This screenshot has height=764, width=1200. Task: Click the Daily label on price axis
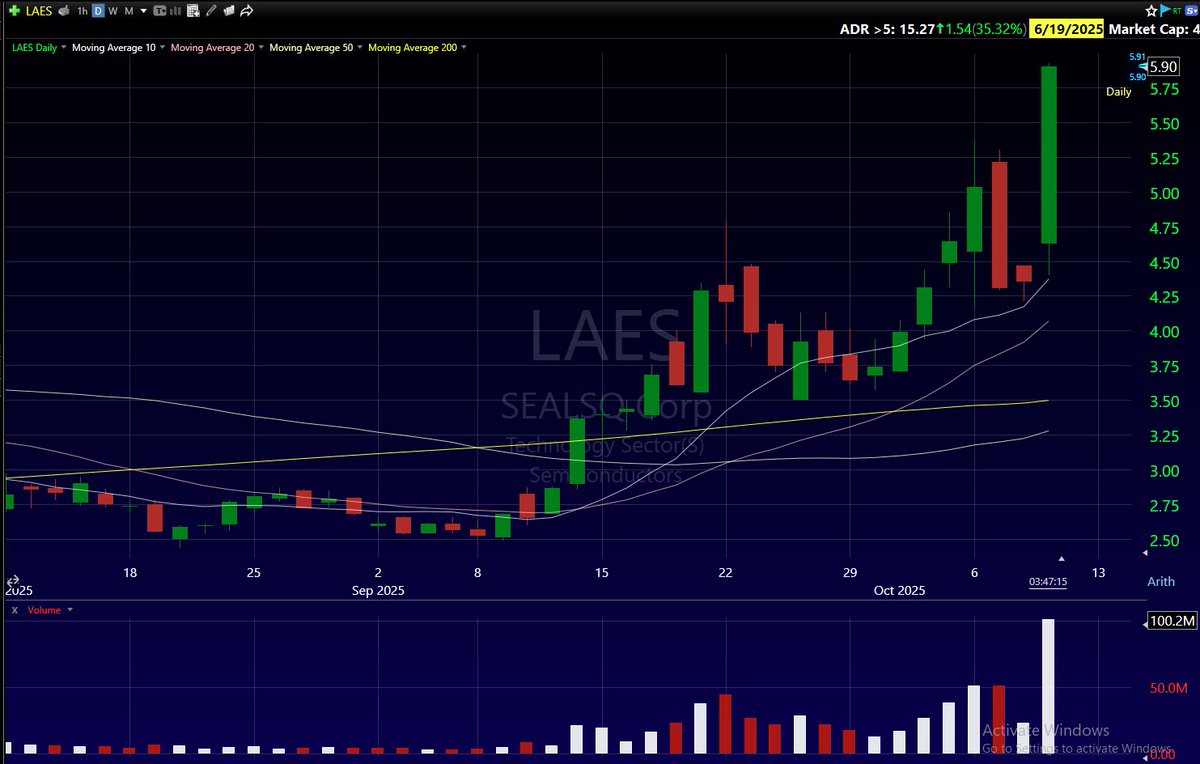click(x=1118, y=92)
